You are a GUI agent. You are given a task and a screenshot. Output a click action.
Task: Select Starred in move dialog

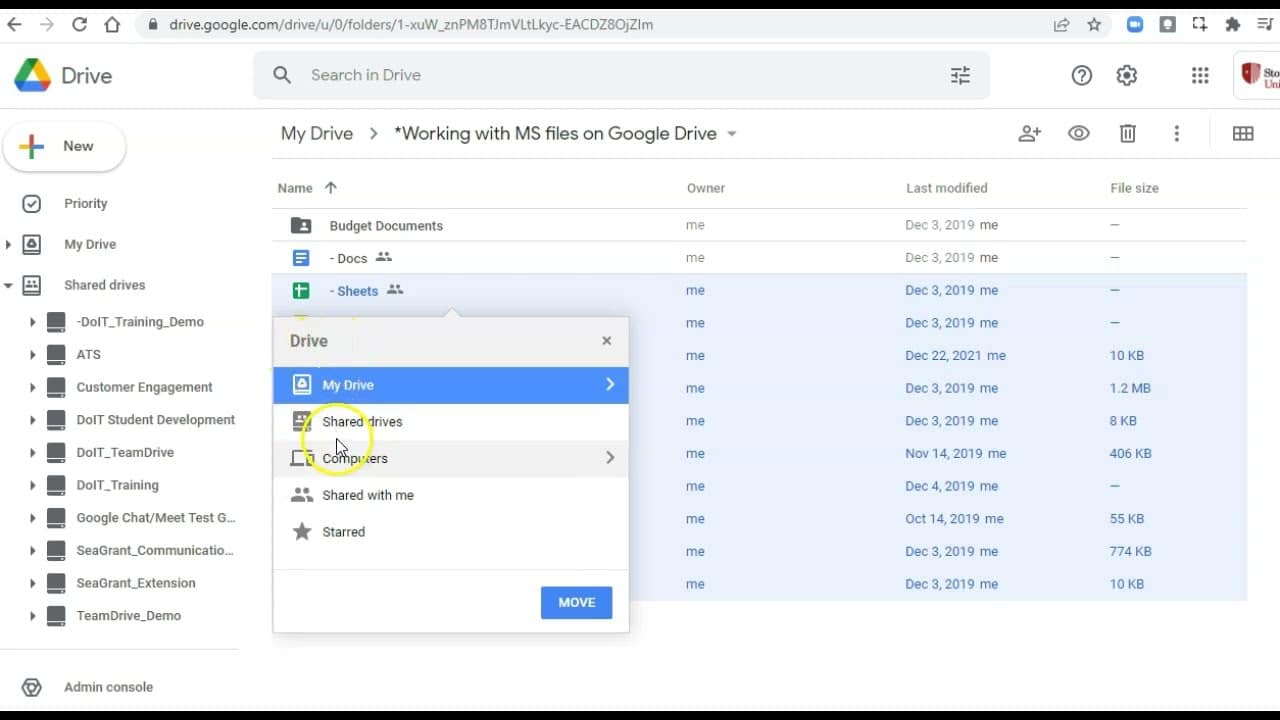tap(451, 532)
